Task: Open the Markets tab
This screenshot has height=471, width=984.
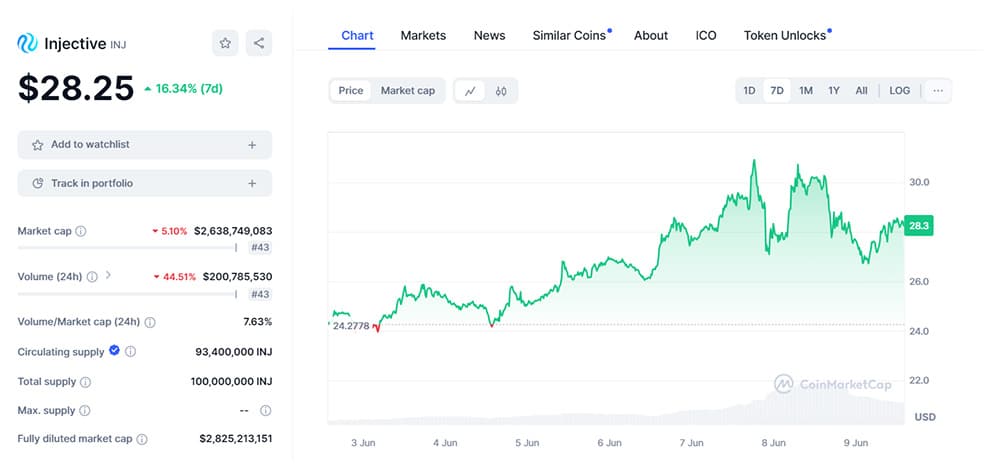Action: [x=423, y=36]
